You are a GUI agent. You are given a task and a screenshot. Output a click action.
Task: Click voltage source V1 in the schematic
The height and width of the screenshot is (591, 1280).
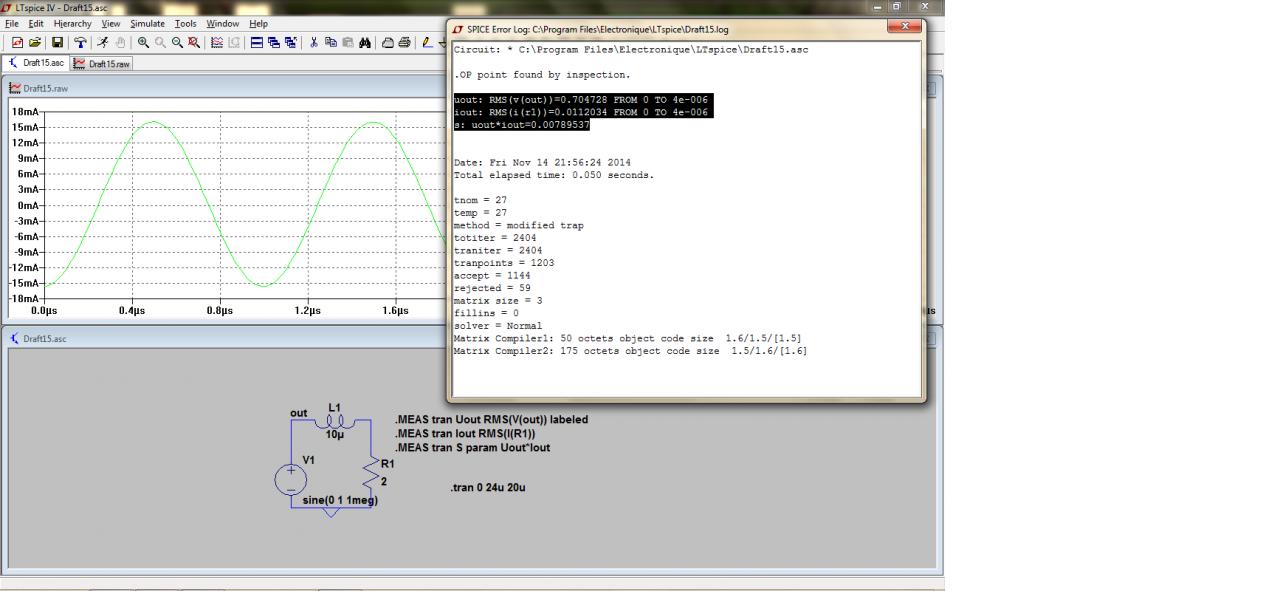pyautogui.click(x=291, y=479)
